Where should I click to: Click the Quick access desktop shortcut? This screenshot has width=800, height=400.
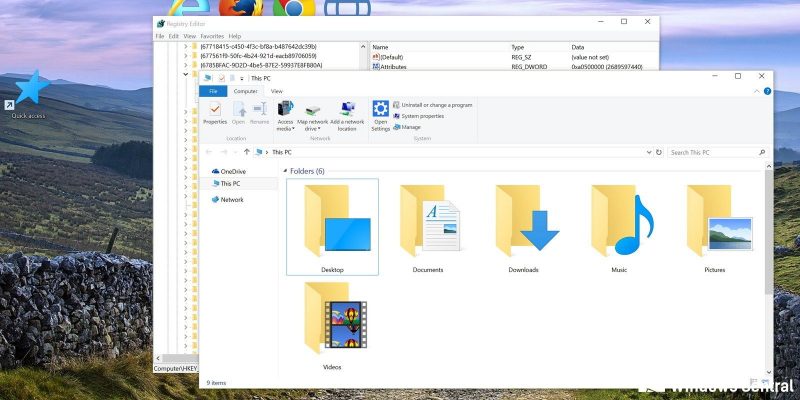28,95
